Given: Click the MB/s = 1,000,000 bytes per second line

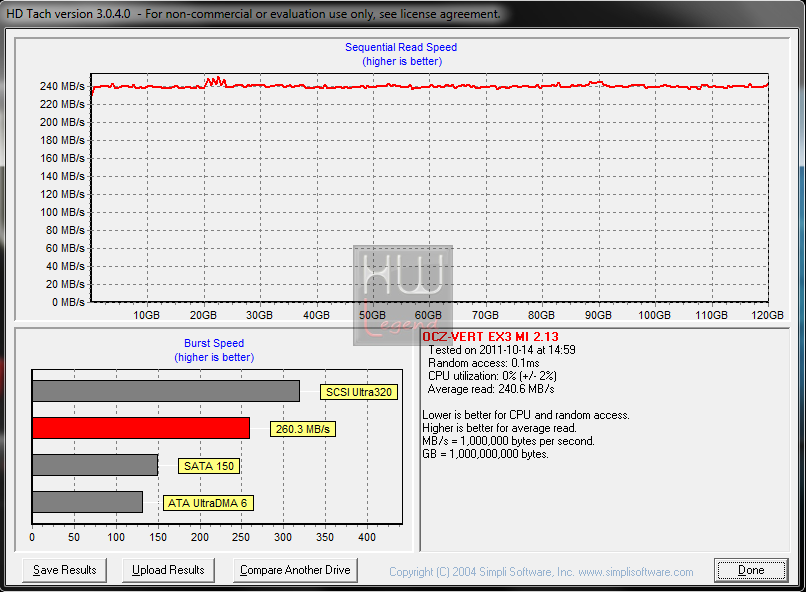Looking at the screenshot, I should click(508, 441).
